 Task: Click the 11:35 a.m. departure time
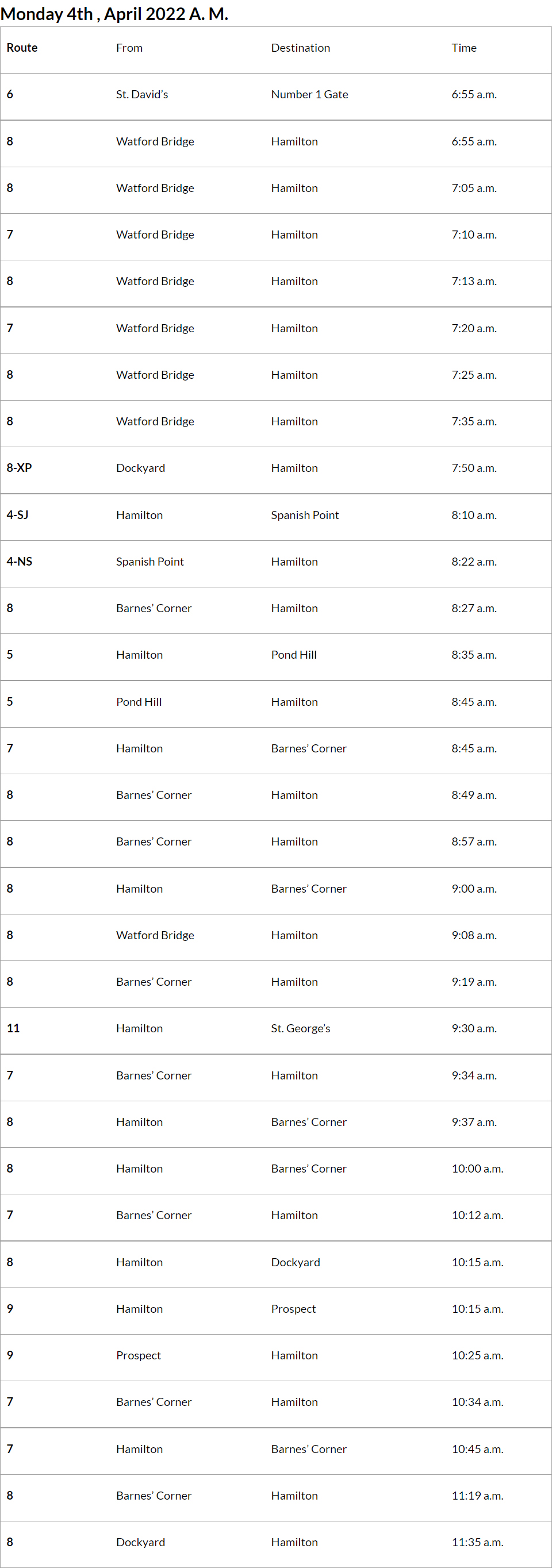click(477, 1542)
